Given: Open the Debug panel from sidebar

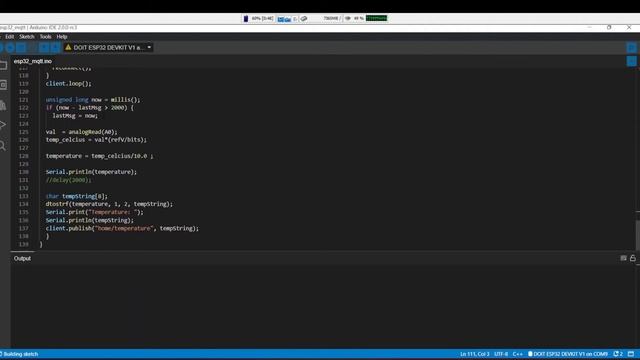Looking at the screenshot, I should click(x=3, y=125).
